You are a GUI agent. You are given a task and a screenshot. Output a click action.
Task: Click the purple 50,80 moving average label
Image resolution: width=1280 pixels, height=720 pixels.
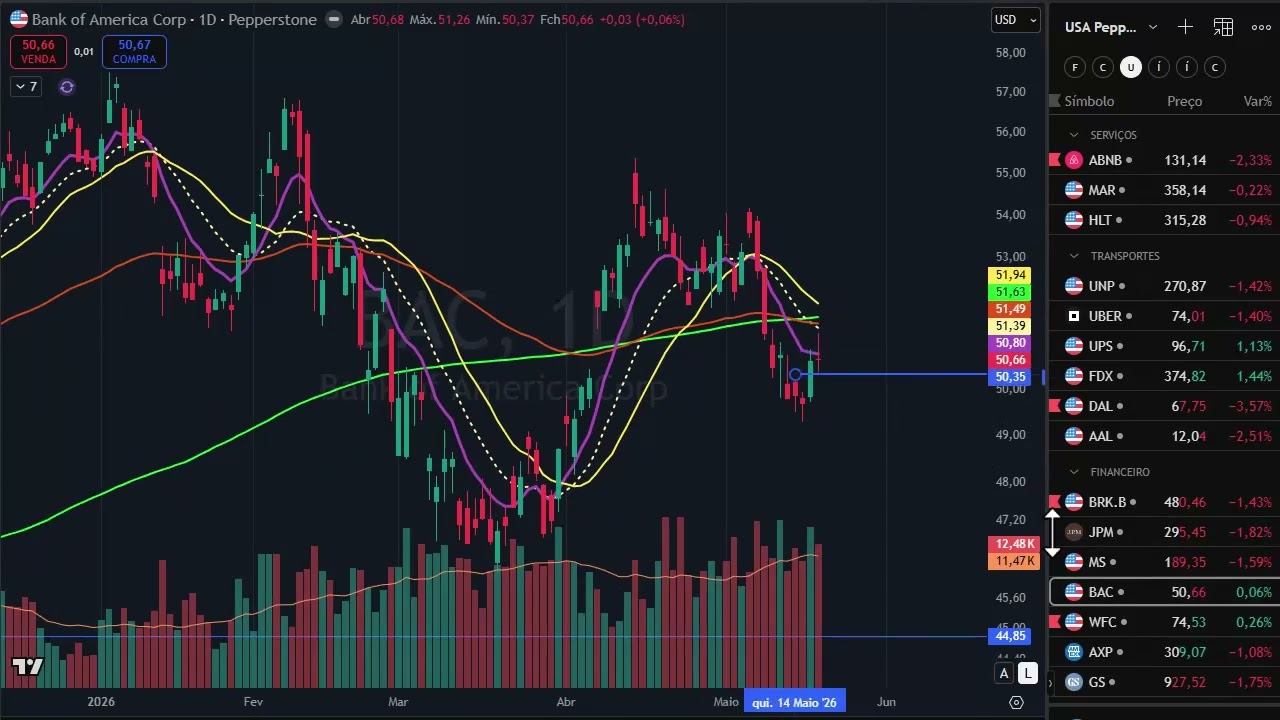tap(1009, 343)
